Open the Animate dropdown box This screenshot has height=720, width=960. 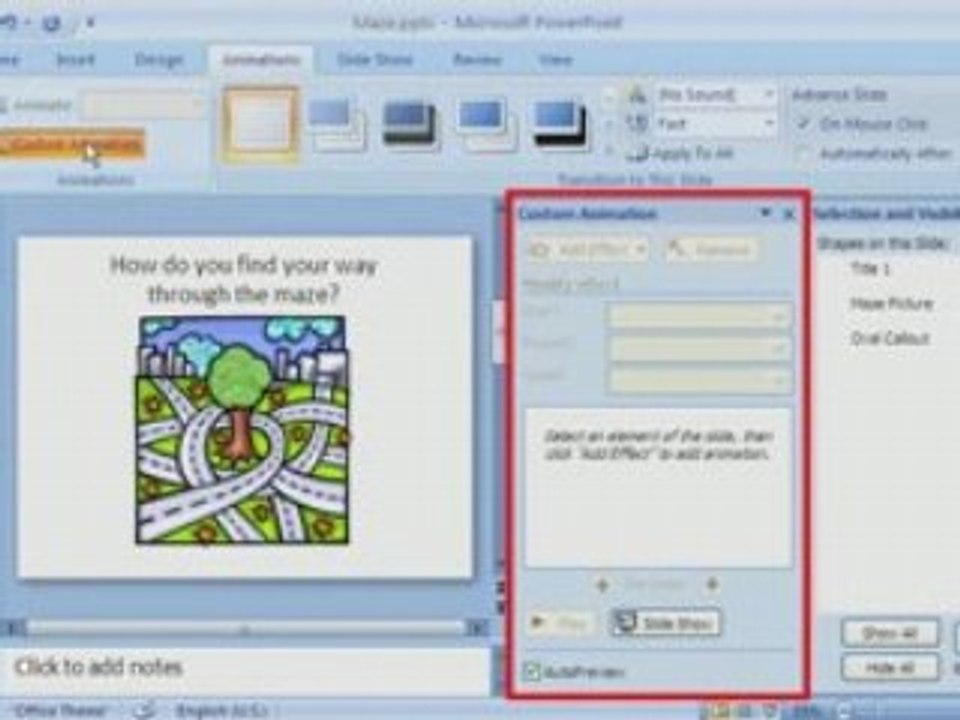143,105
